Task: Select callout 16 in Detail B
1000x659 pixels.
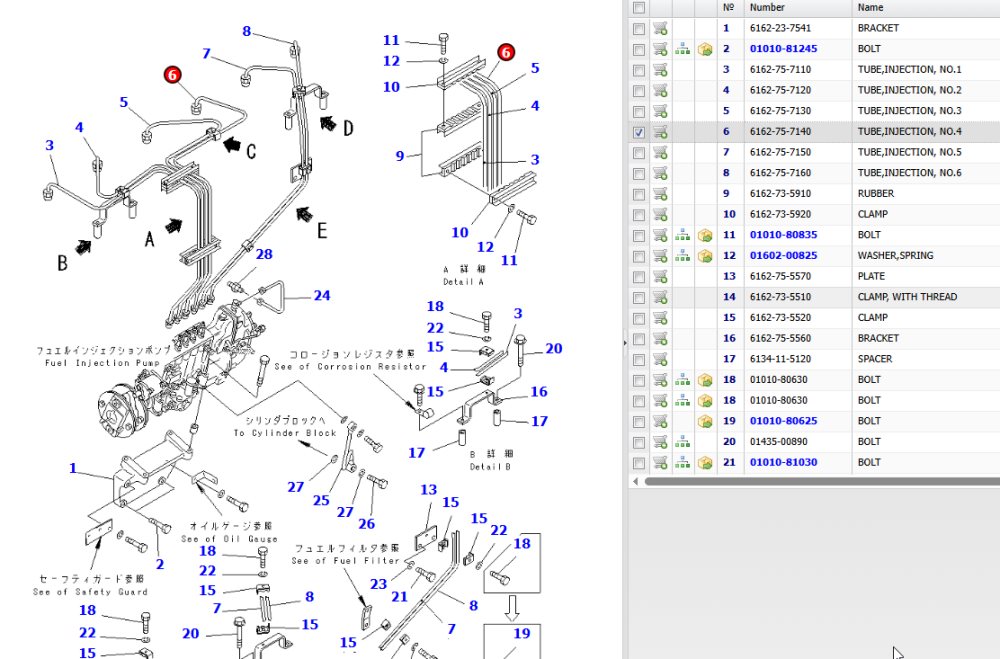Action: (x=539, y=392)
